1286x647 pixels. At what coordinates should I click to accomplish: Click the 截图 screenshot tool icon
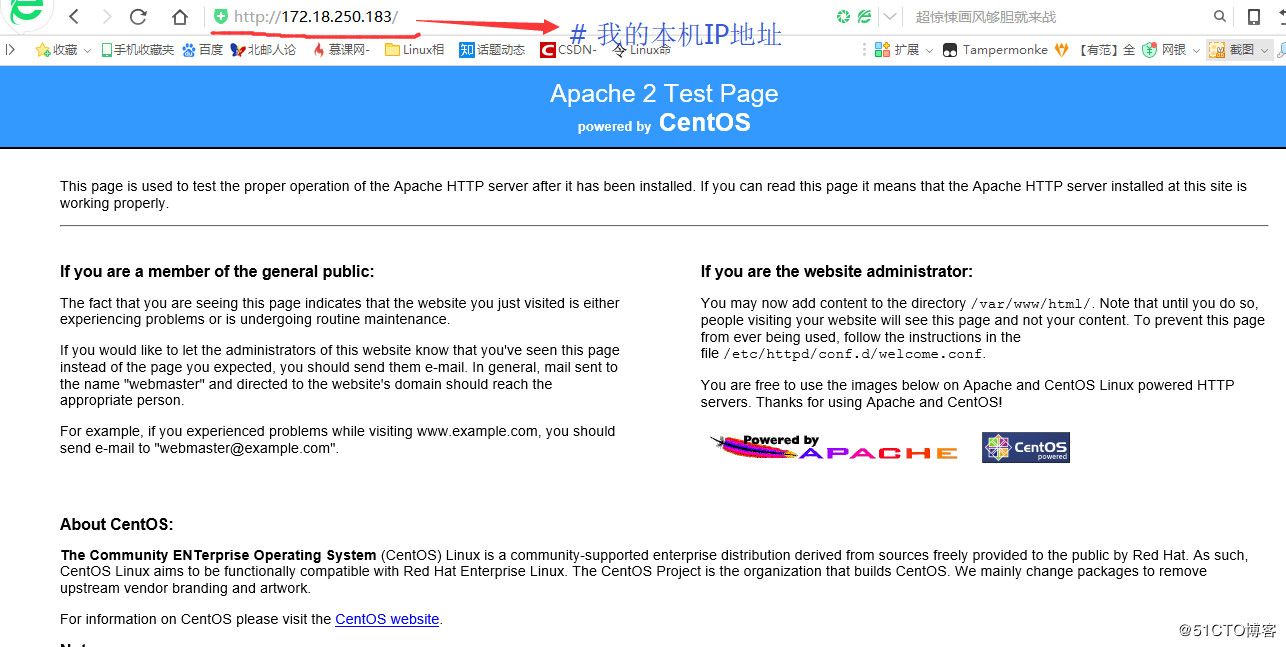click(1216, 49)
